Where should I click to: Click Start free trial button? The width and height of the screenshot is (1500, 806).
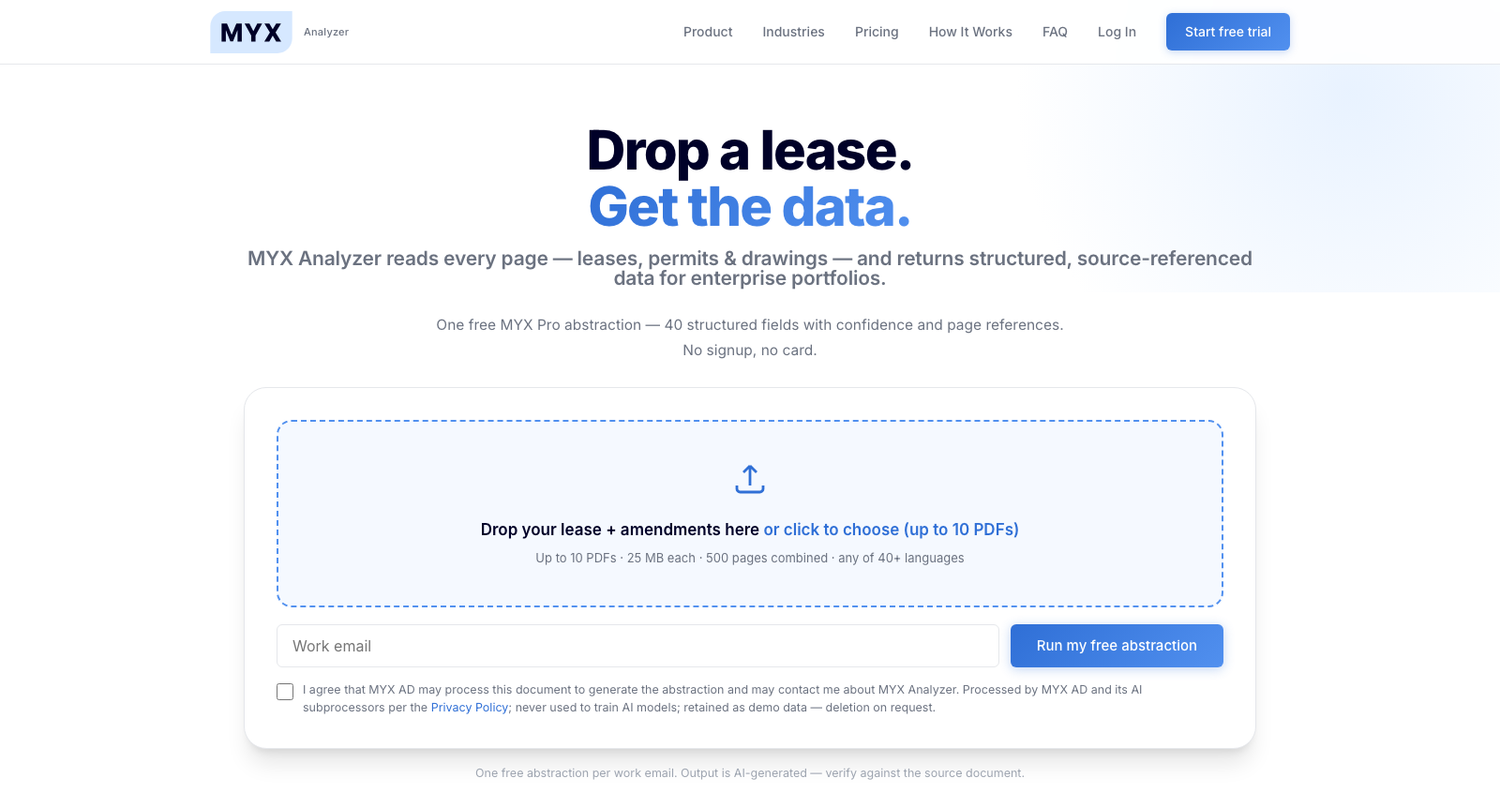[x=1228, y=32]
